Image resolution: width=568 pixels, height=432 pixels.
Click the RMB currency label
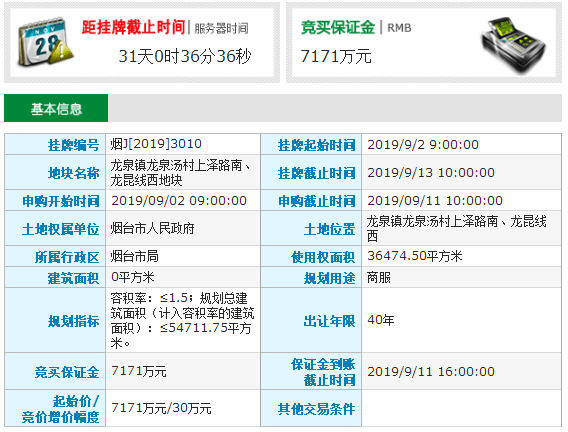[x=399, y=28]
